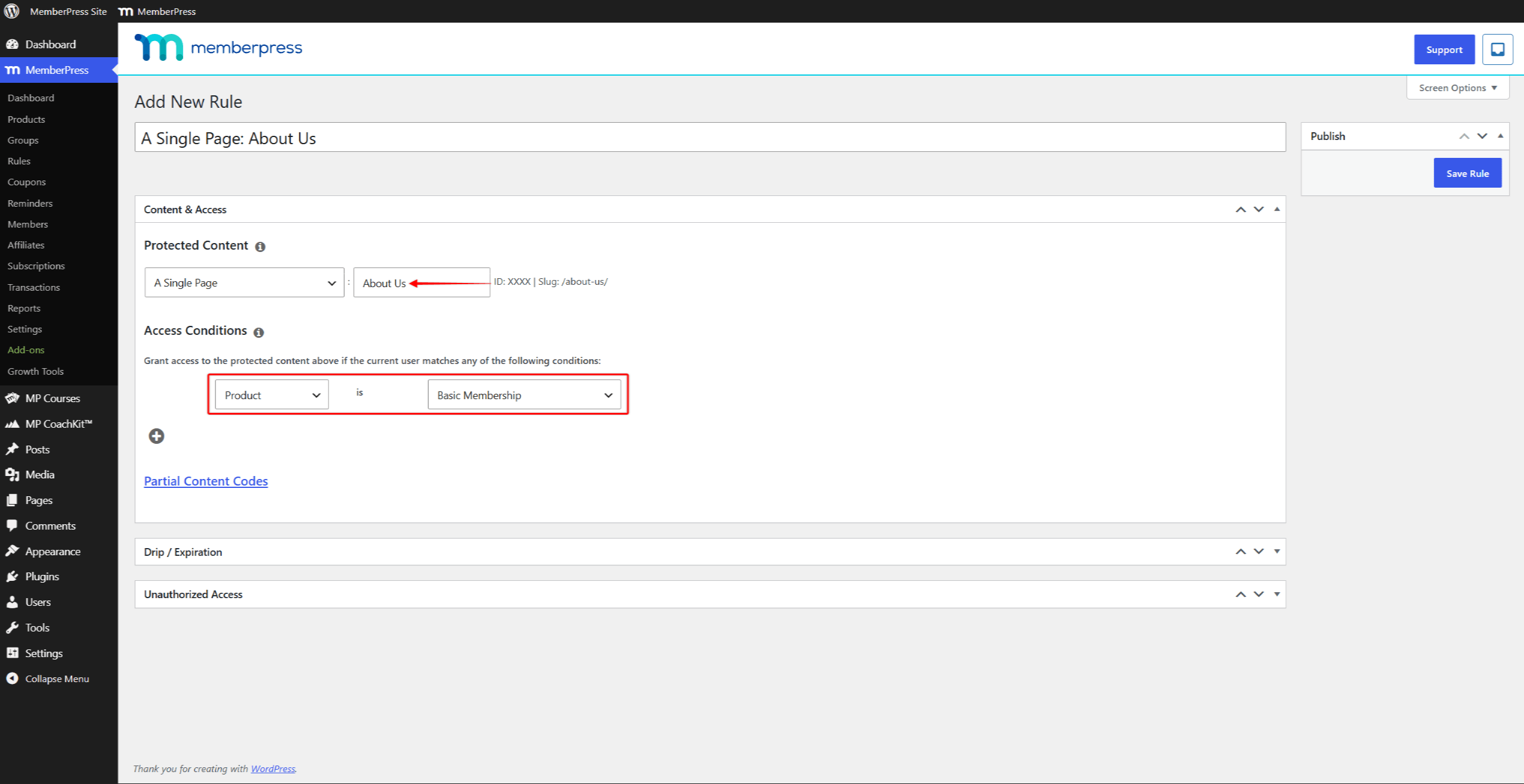Click the About Us page input field

tap(421, 283)
